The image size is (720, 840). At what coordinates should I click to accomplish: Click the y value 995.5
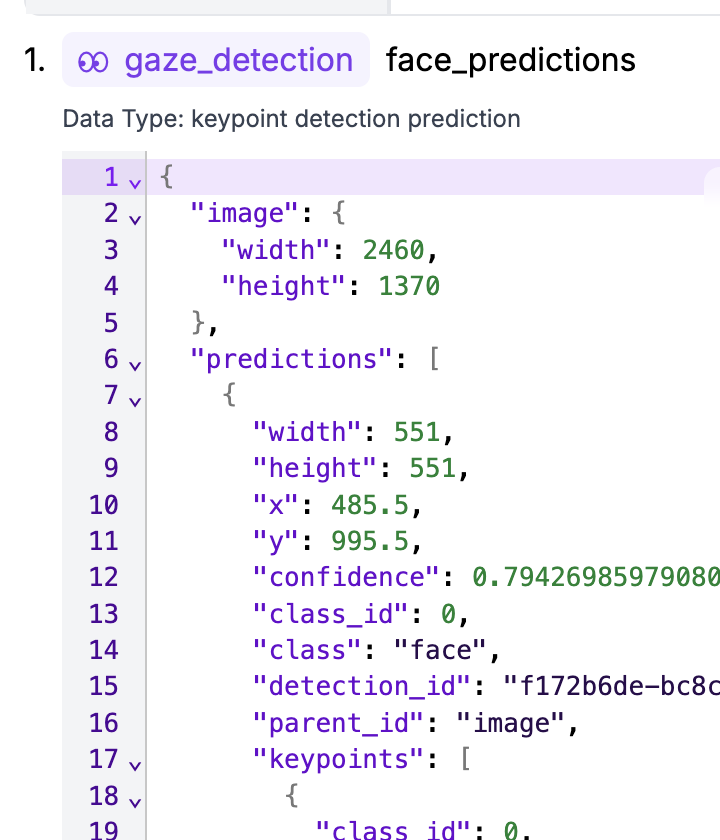click(370, 541)
